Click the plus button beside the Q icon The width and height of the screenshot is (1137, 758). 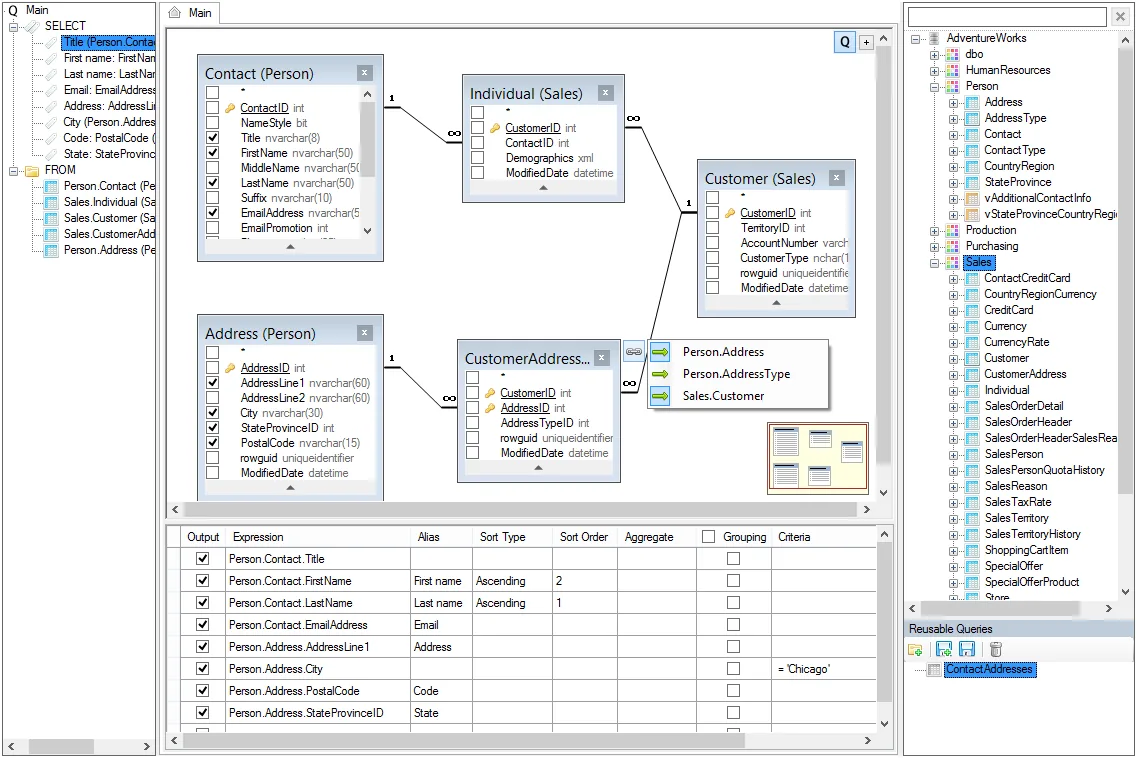click(867, 43)
